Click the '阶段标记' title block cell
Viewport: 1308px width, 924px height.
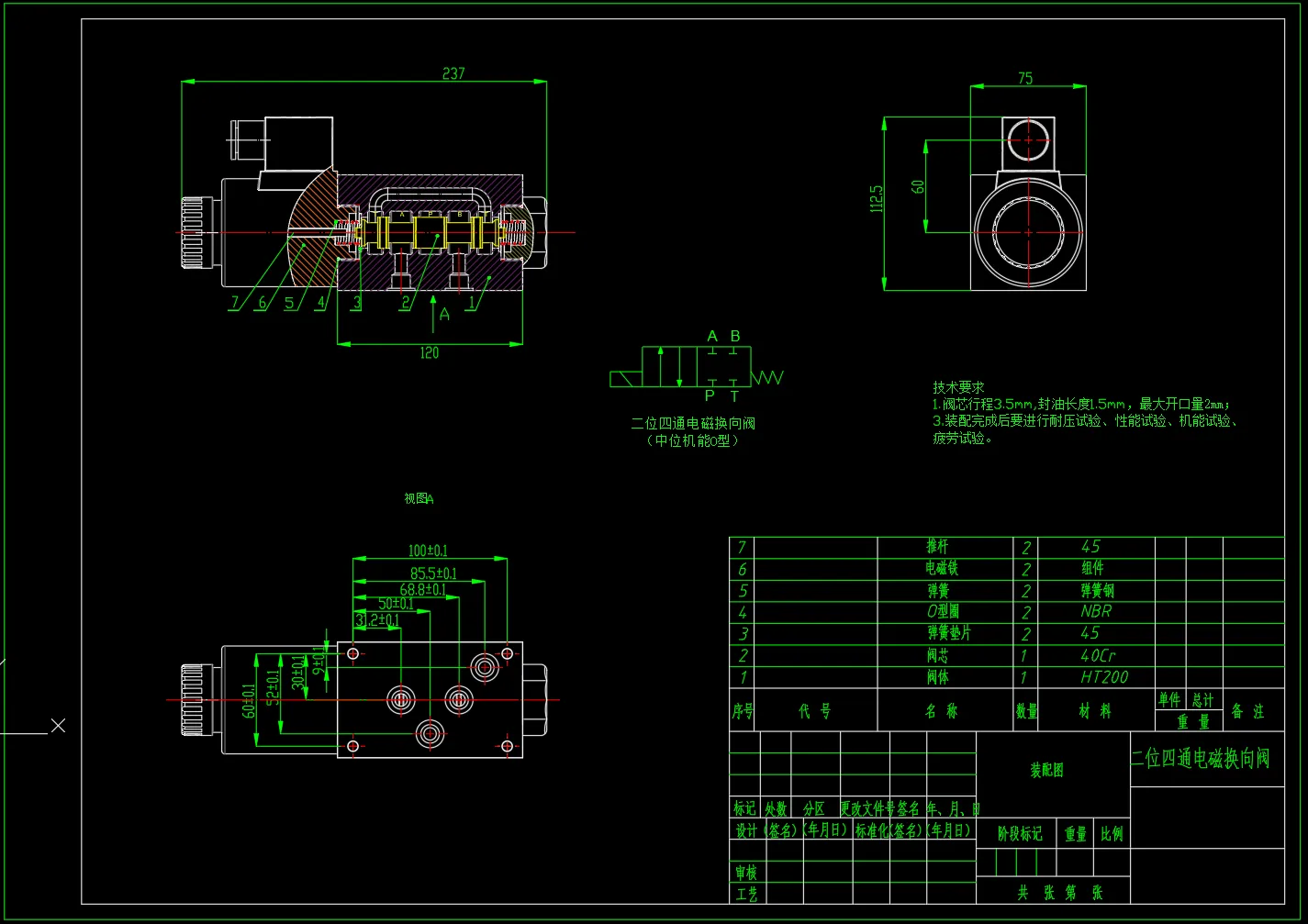(1020, 833)
